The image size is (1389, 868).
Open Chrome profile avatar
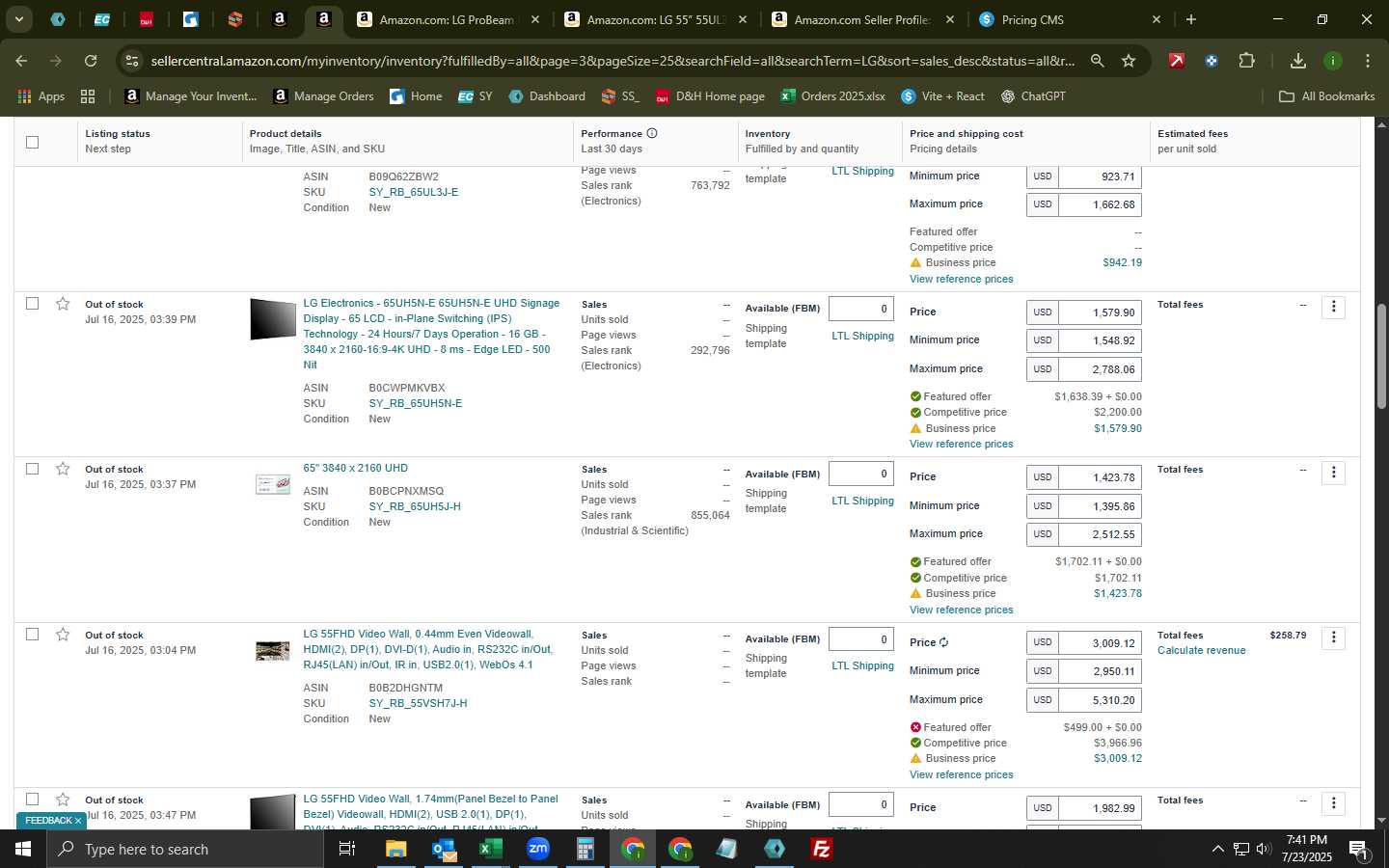1333,61
